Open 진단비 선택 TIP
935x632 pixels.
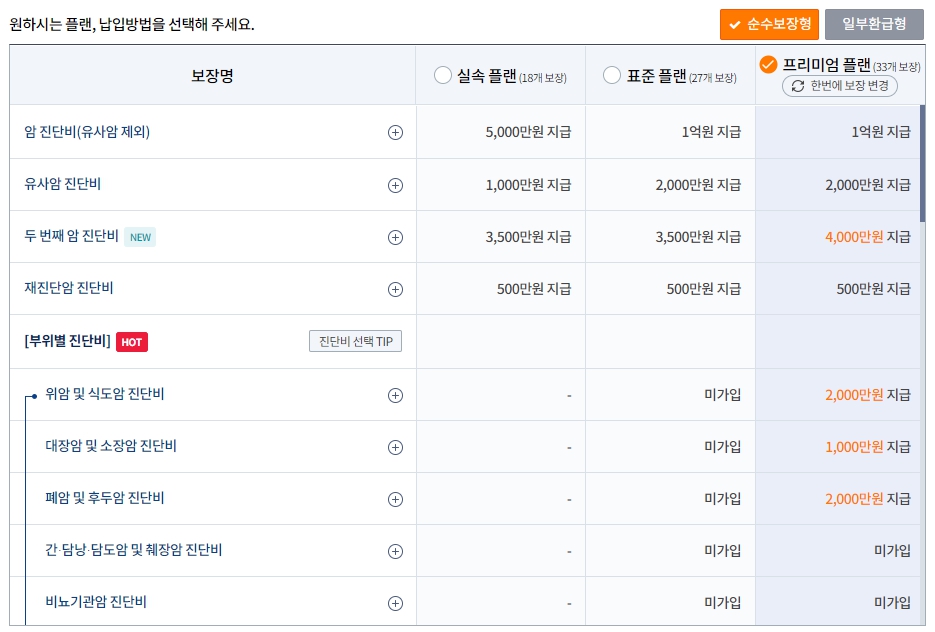[x=355, y=341]
